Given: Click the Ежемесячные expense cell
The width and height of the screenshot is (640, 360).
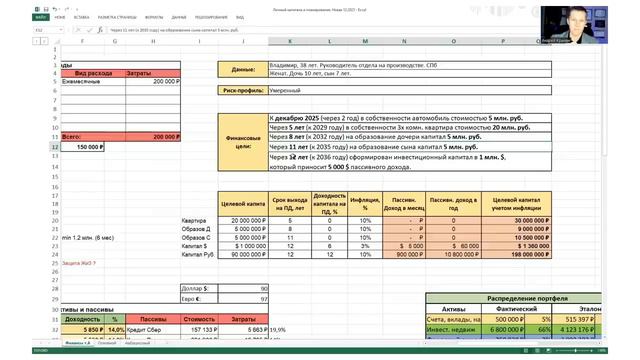Looking at the screenshot, I should (x=93, y=82).
